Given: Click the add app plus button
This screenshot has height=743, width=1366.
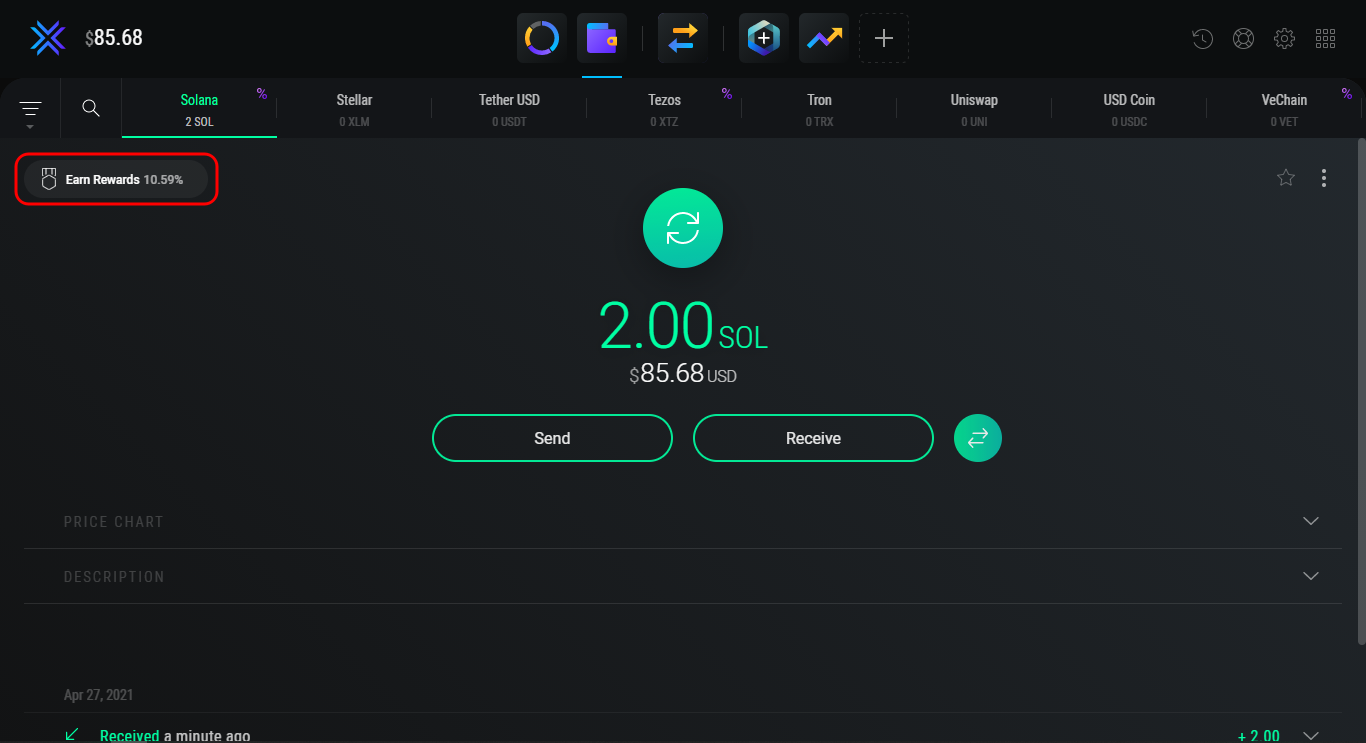Looking at the screenshot, I should tap(884, 39).
